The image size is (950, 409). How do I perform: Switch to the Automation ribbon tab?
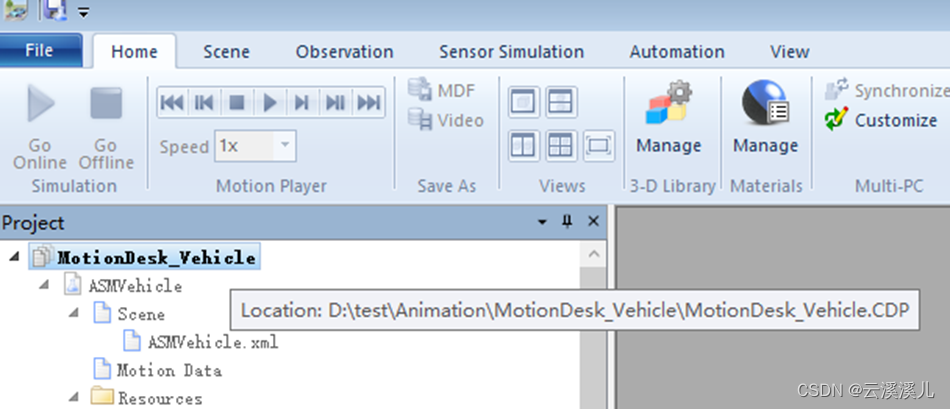(677, 52)
